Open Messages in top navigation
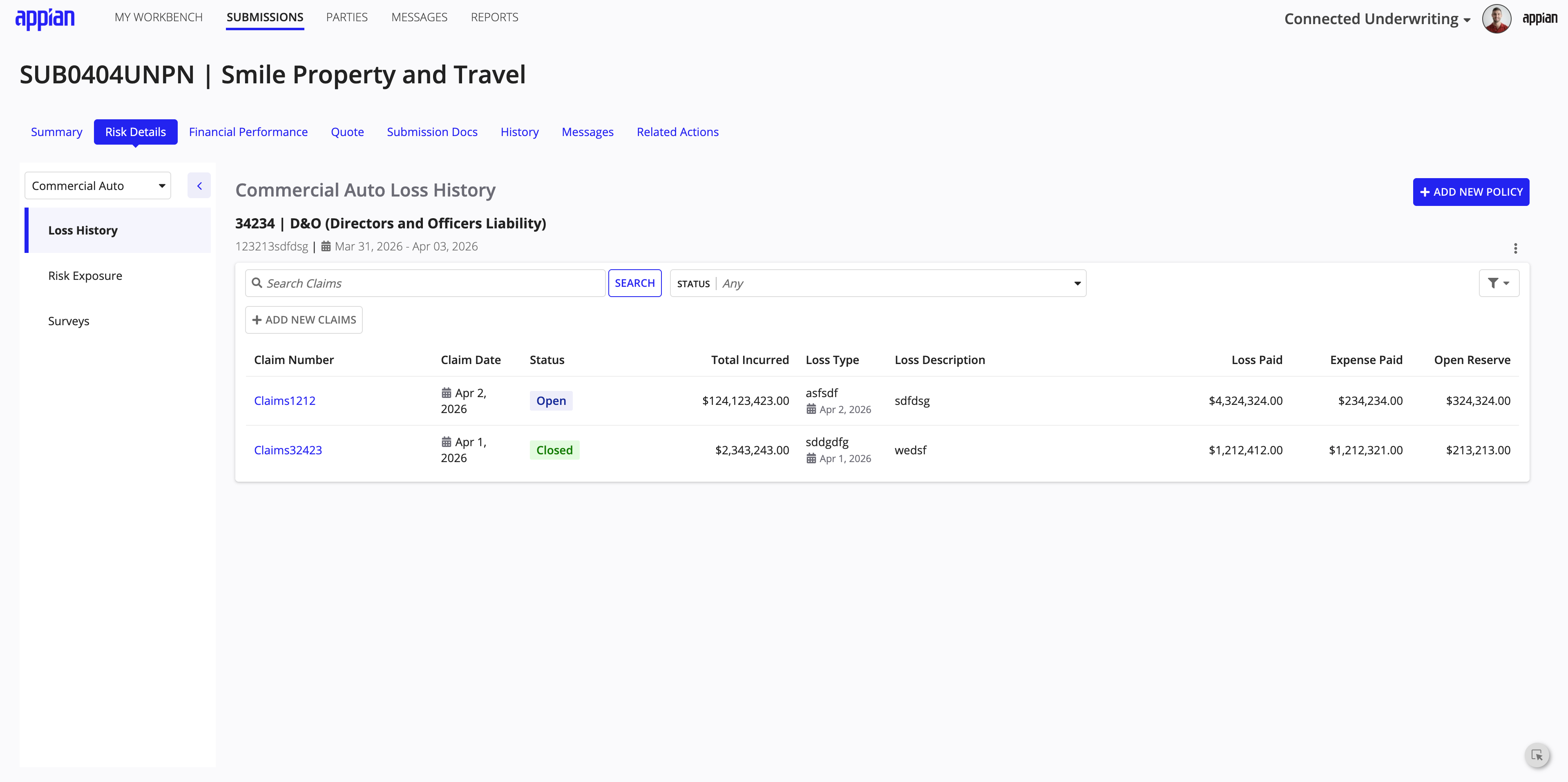 click(x=420, y=17)
